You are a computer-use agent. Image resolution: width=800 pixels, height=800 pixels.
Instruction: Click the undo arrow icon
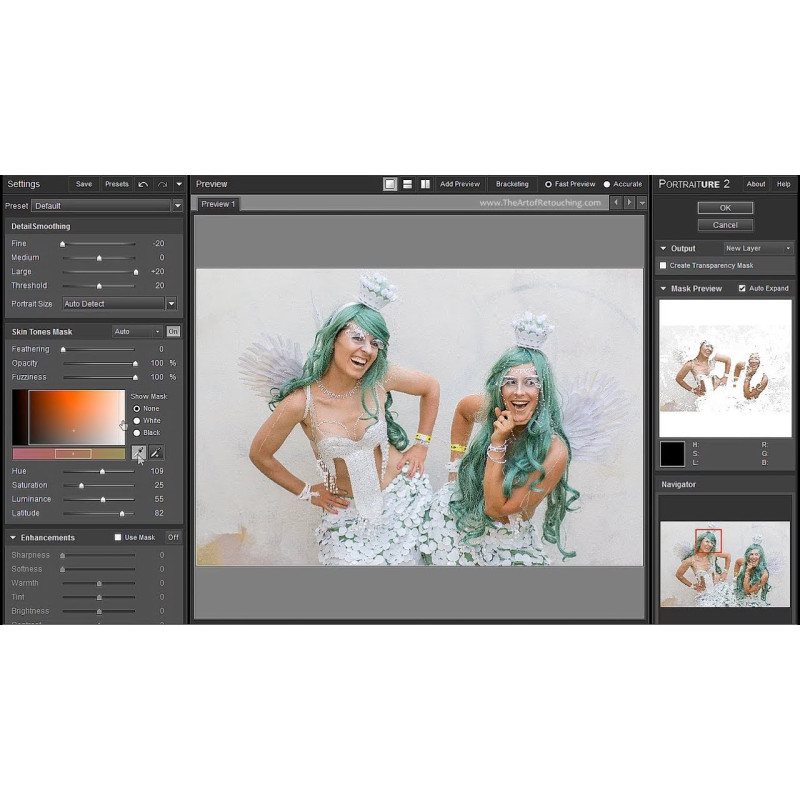click(143, 184)
